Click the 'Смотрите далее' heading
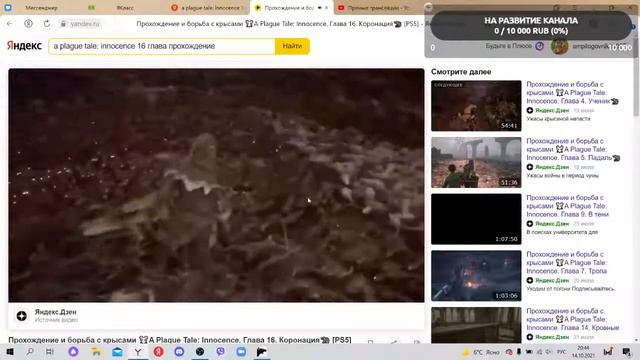This screenshot has width=640, height=360. pos(461,72)
